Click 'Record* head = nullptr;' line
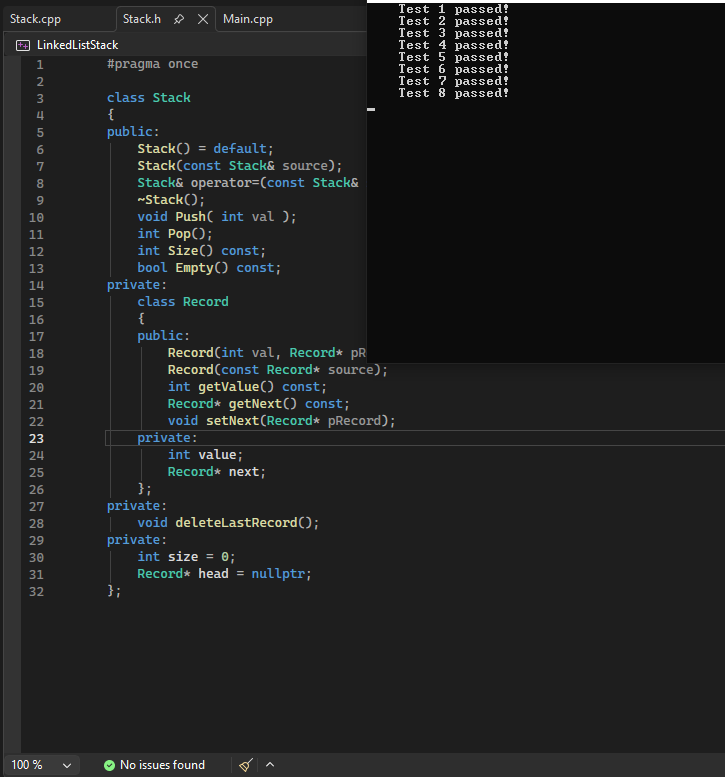This screenshot has height=777, width=725. (224, 574)
